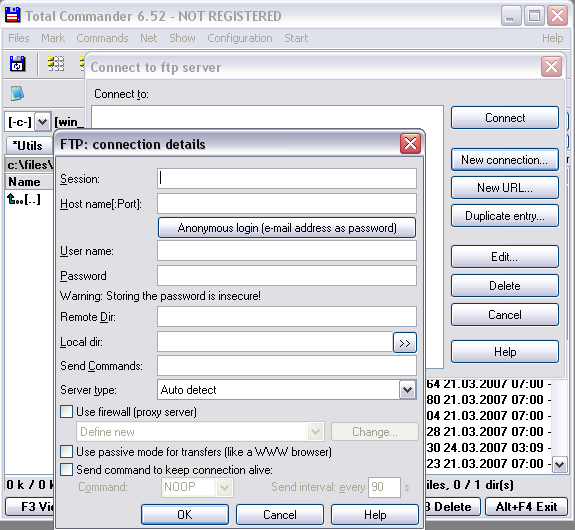This screenshot has width=575, height=530.
Task: Click the Name column header
Action: click(x=29, y=182)
